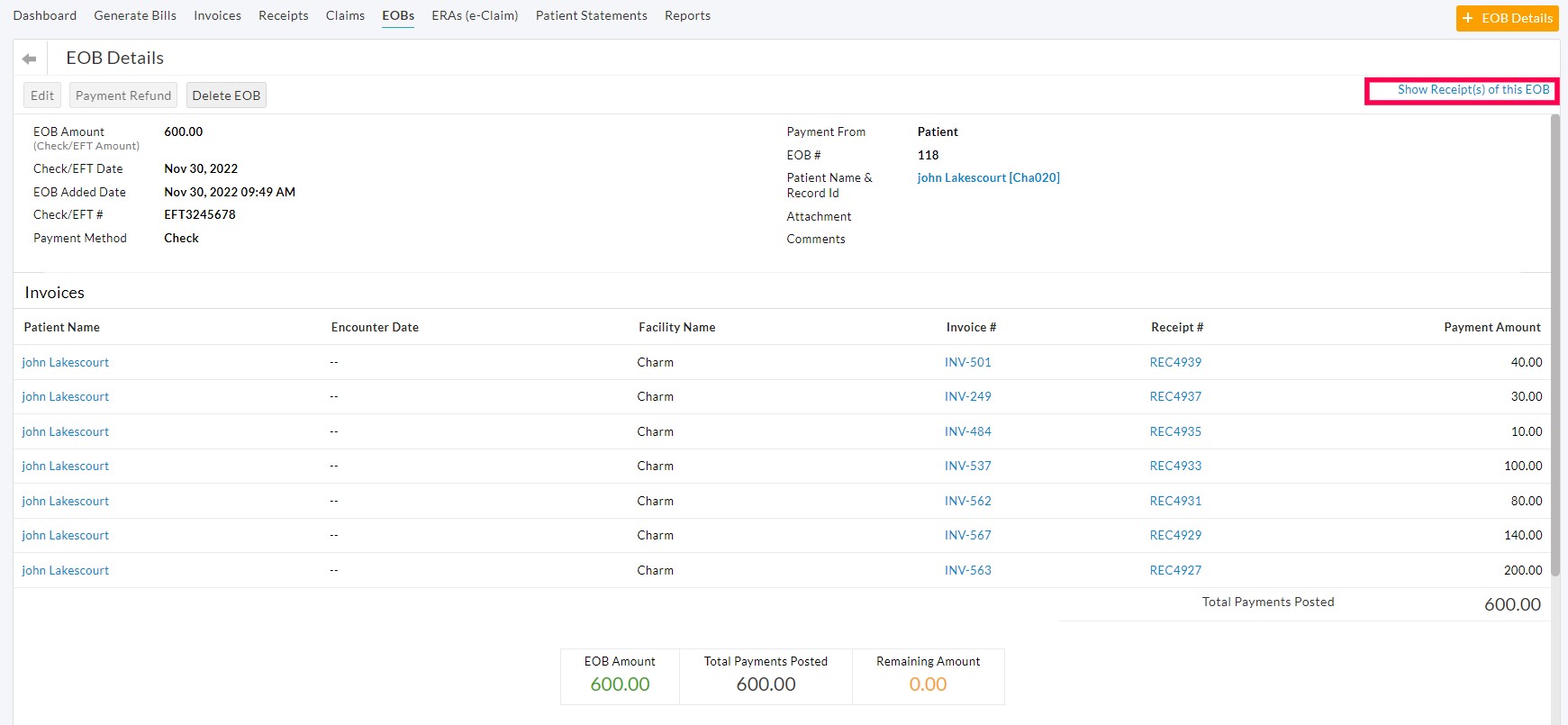Open Patient Statements tab

tap(591, 15)
